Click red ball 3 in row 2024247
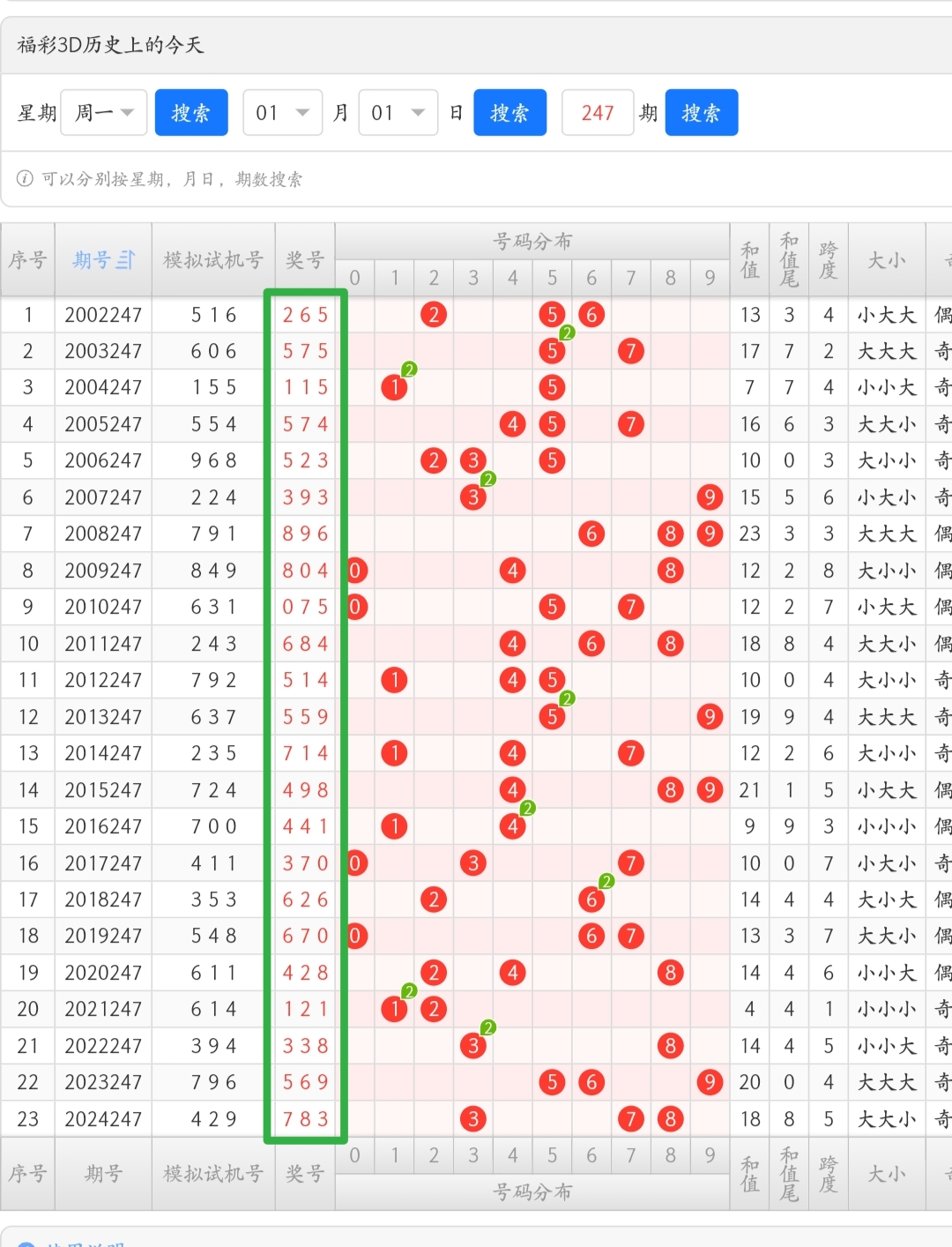 pos(473,1119)
